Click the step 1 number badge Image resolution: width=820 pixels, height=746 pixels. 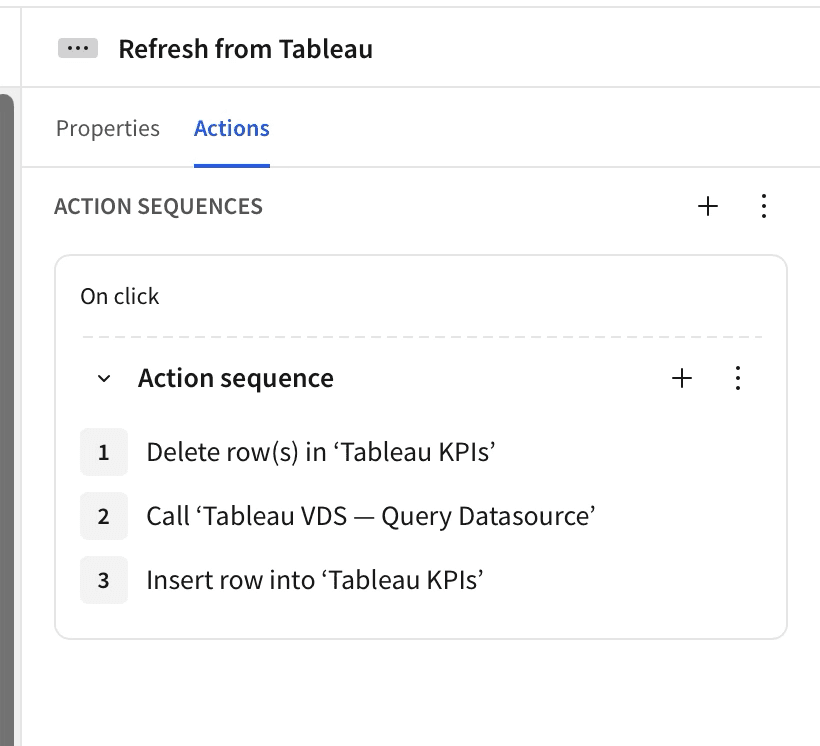pyautogui.click(x=104, y=452)
